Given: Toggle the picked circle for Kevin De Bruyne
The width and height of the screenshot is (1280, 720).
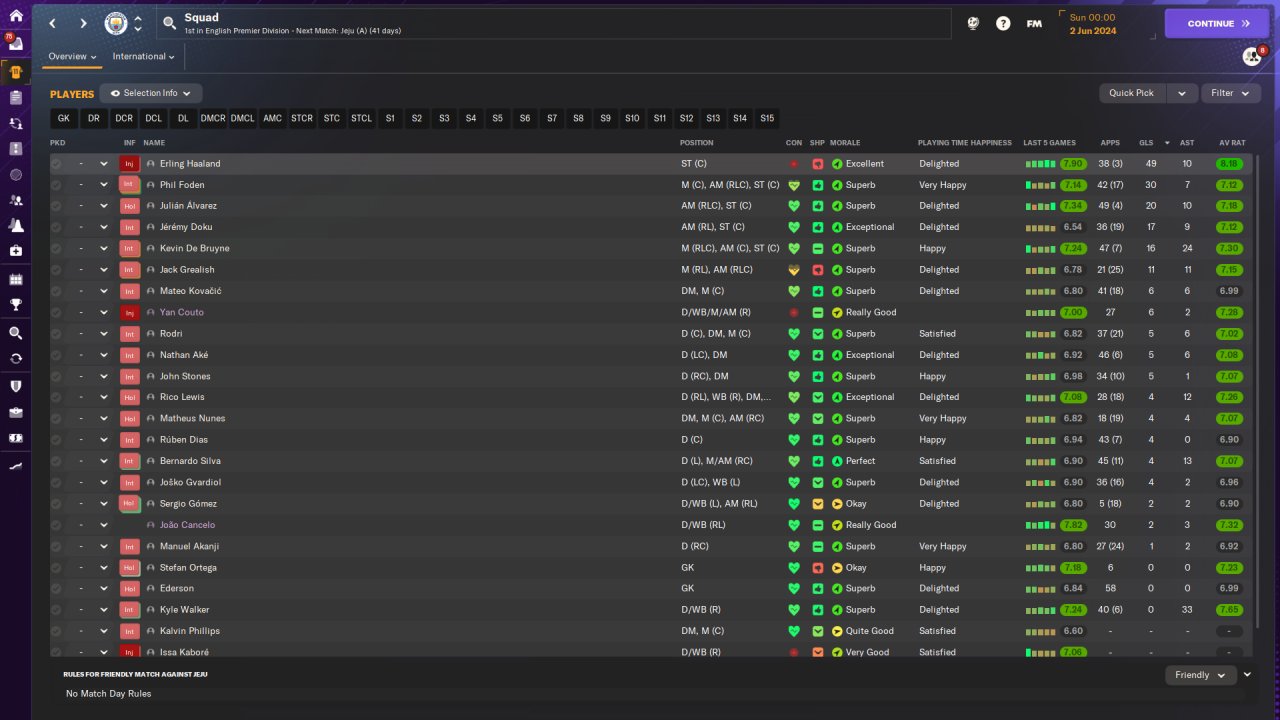Looking at the screenshot, I should (x=56, y=248).
